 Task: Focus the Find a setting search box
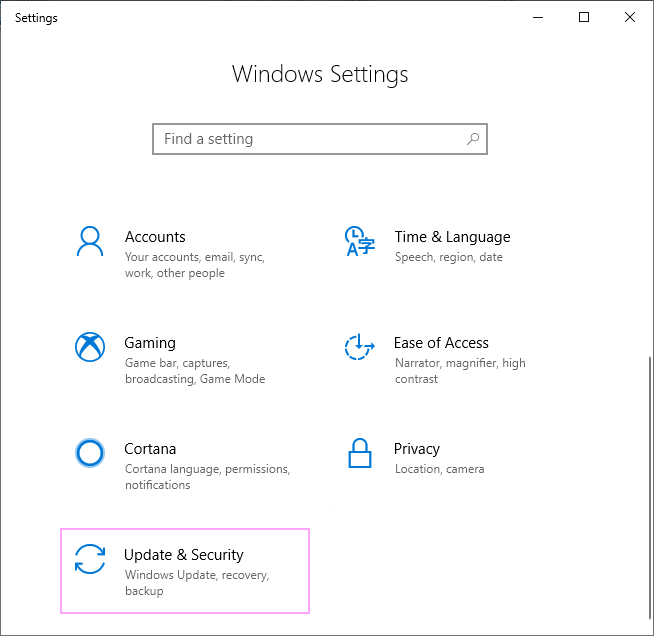point(320,139)
